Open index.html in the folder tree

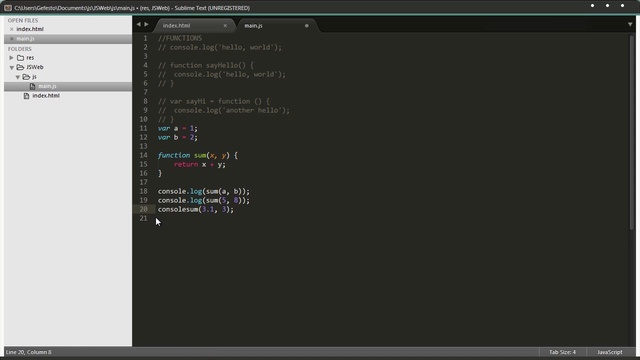point(46,96)
